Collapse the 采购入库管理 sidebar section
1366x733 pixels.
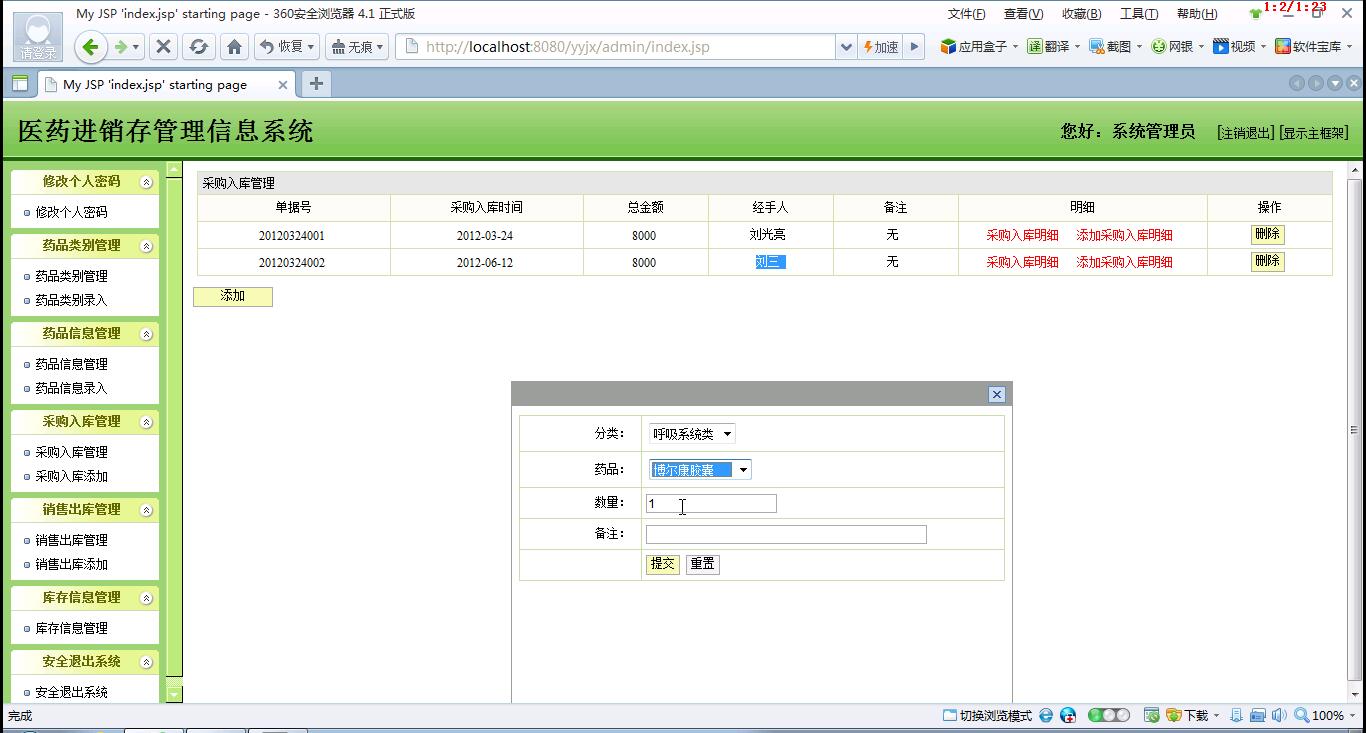(147, 422)
